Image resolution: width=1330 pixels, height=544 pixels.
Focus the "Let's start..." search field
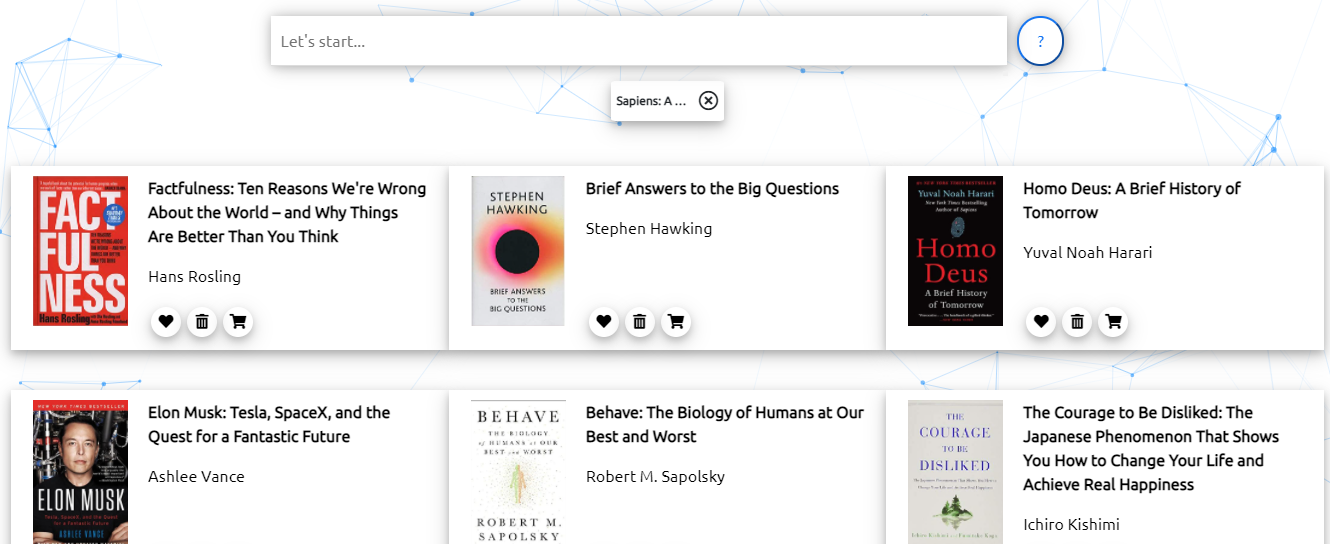click(x=638, y=41)
